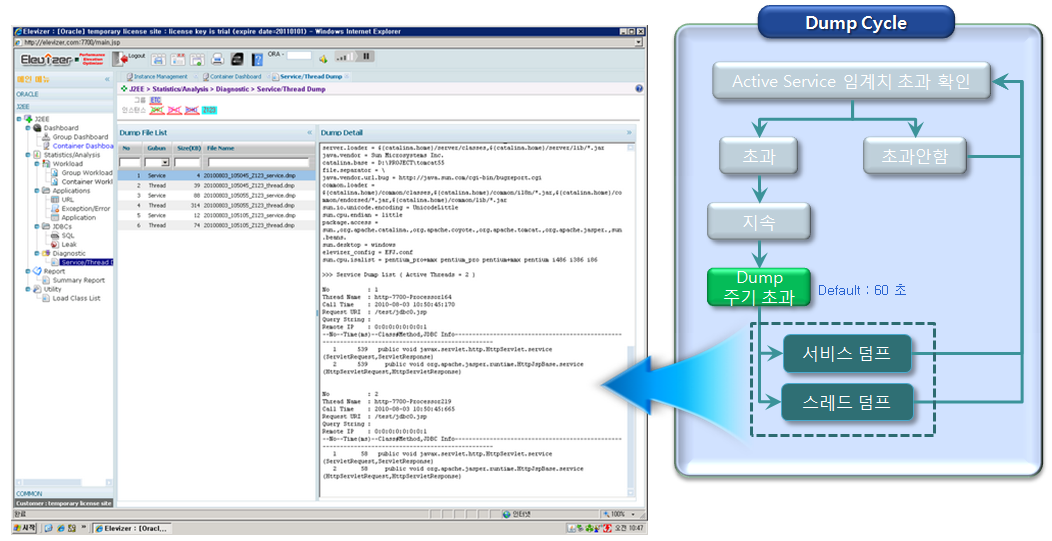
Task: Click the Exception/Error icon in tree
Action: pyautogui.click(x=55, y=208)
